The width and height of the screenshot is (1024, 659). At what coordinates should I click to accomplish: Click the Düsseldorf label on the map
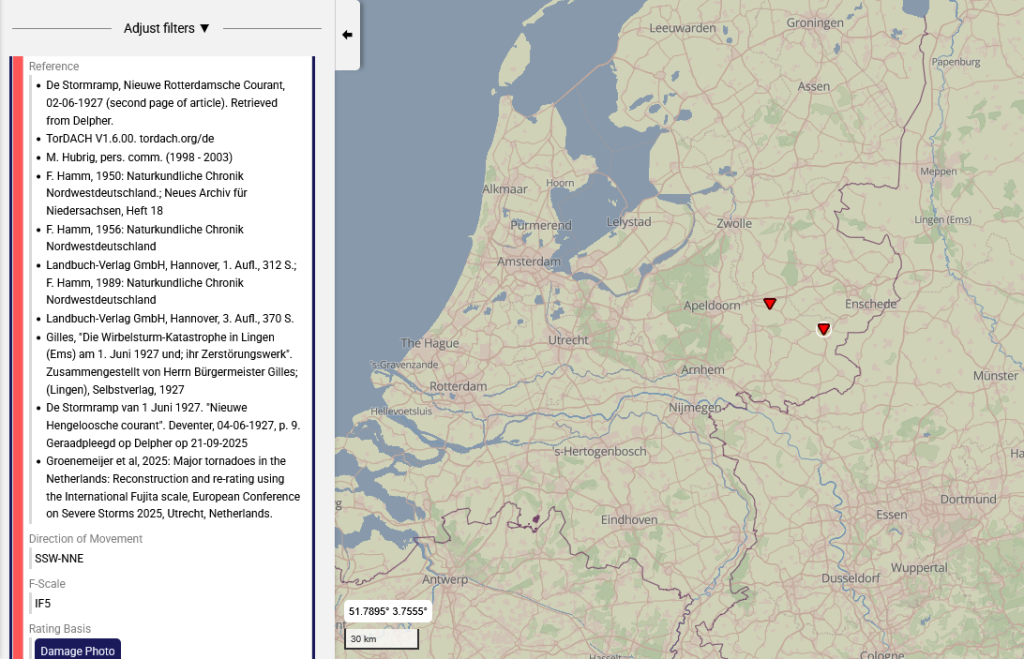(850, 578)
